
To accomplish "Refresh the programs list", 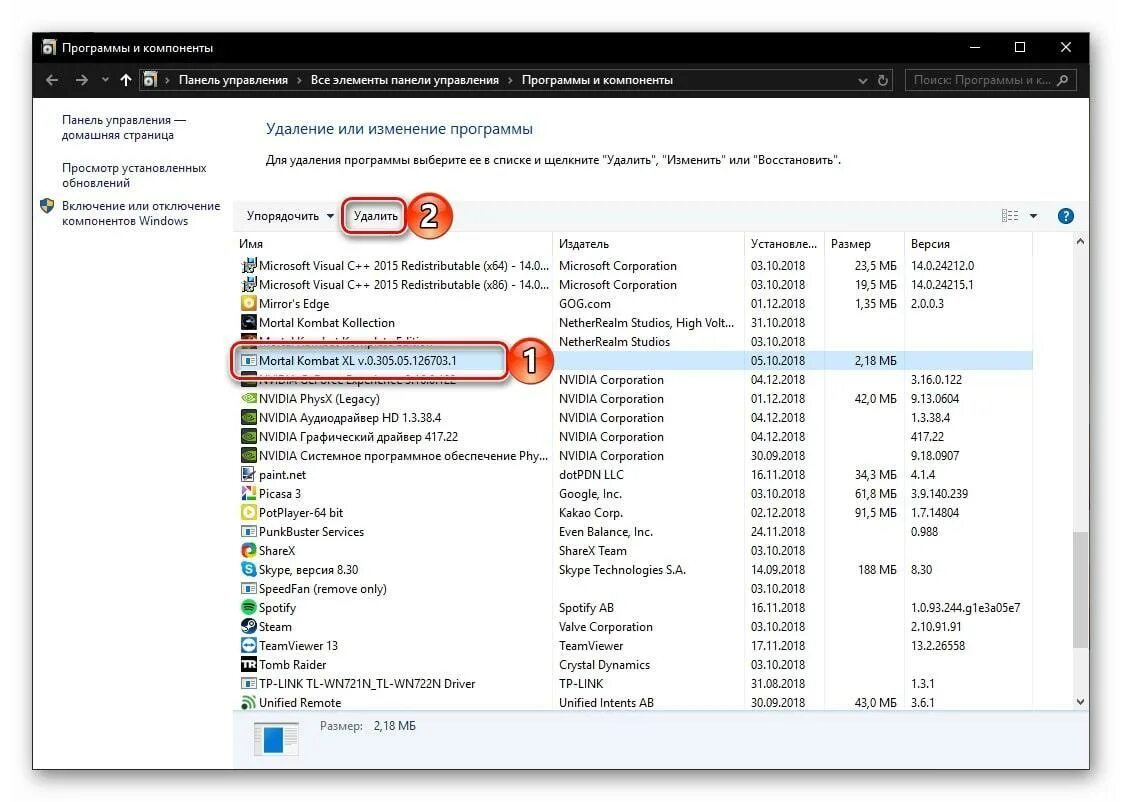I will (x=883, y=80).
